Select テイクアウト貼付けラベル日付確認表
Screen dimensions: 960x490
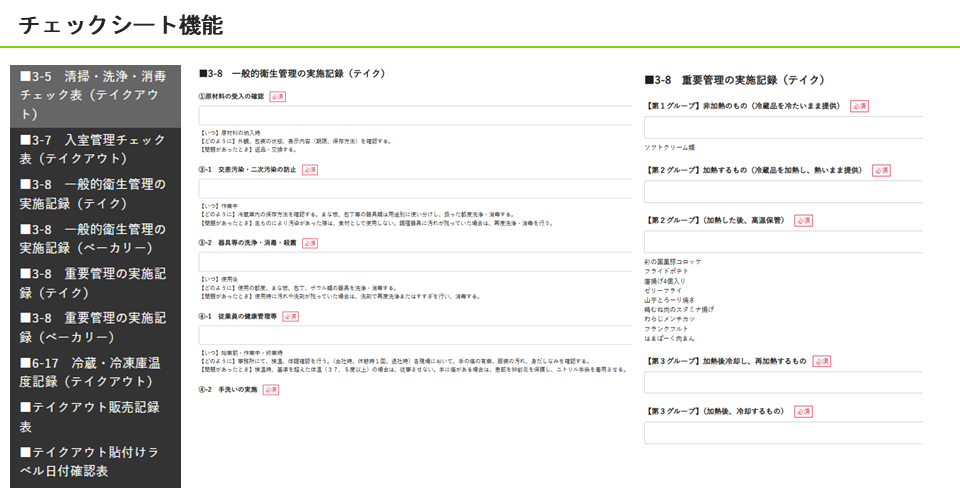tap(96, 461)
